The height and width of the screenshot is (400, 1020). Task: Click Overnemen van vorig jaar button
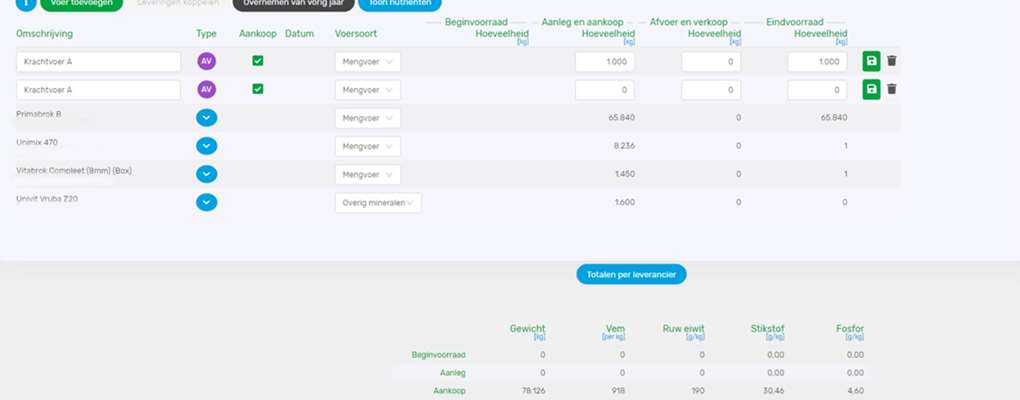293,4
